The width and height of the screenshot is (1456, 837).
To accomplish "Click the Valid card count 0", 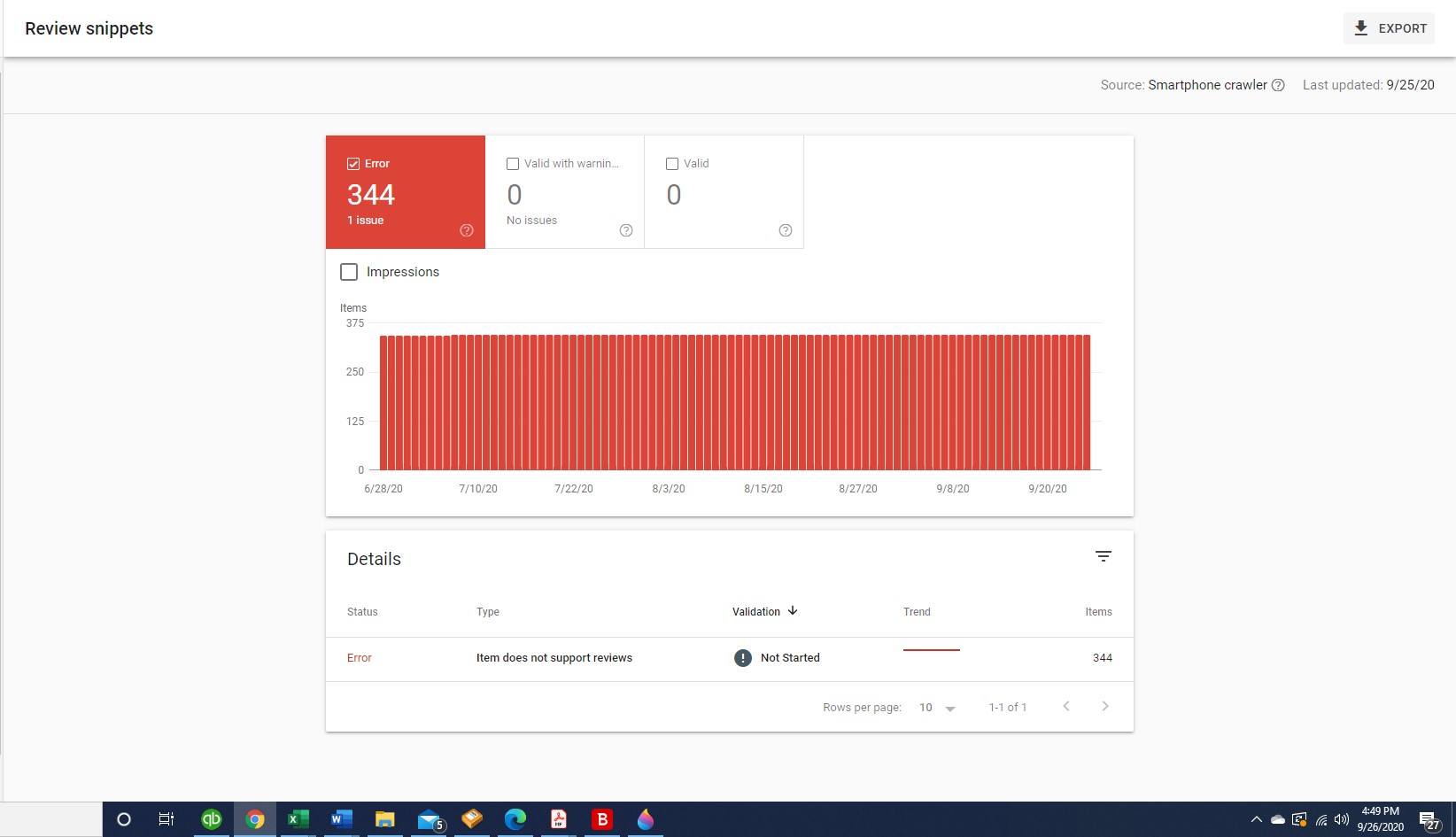I will [x=674, y=195].
